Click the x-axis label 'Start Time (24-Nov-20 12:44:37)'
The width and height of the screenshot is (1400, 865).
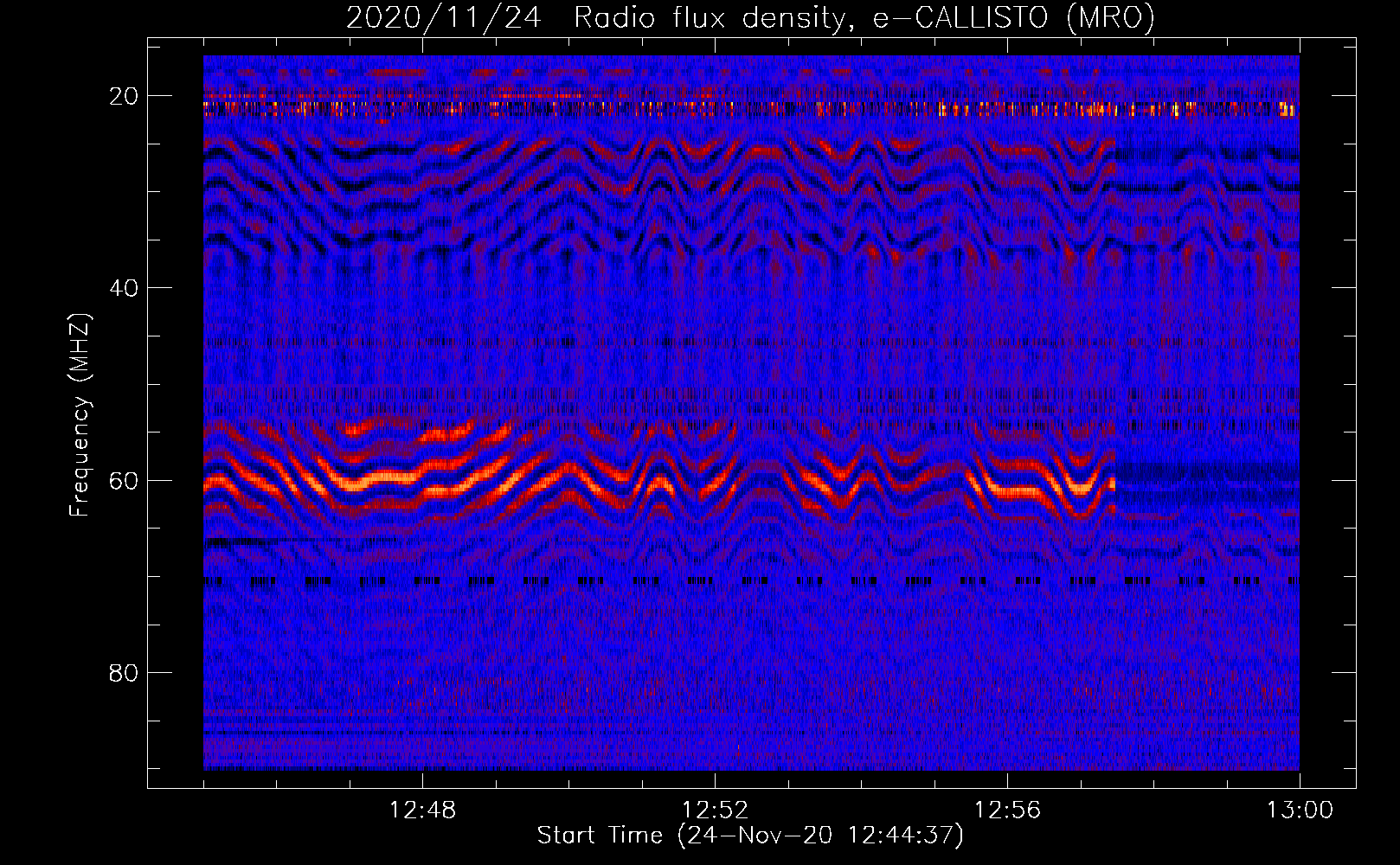pos(750,836)
